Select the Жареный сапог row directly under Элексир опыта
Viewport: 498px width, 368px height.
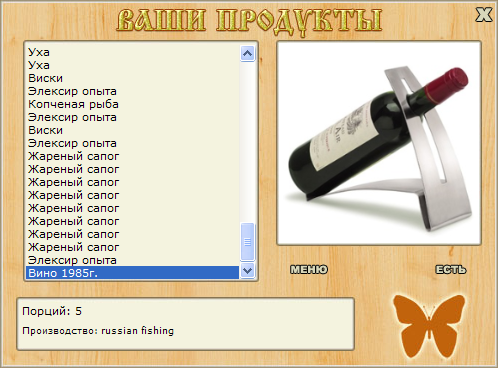132,156
